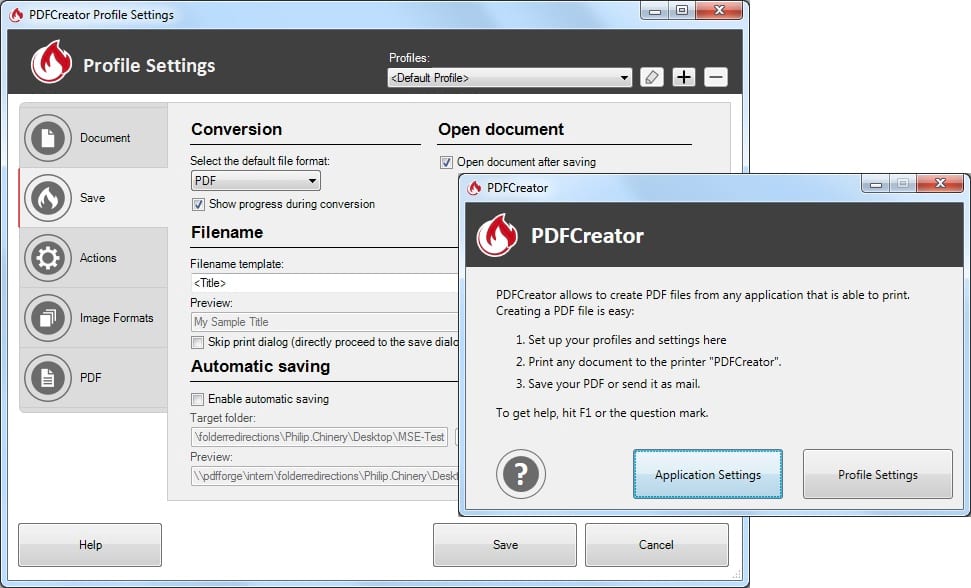Maximize the Profile Settings window

682,10
